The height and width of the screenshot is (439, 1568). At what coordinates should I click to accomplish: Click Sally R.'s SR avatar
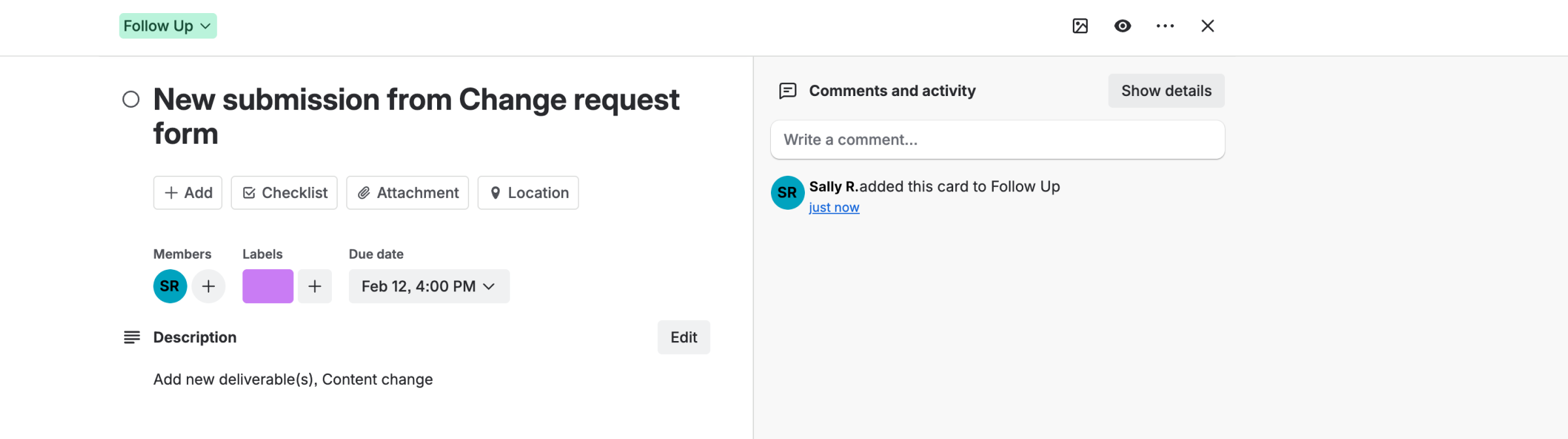pyautogui.click(x=787, y=193)
